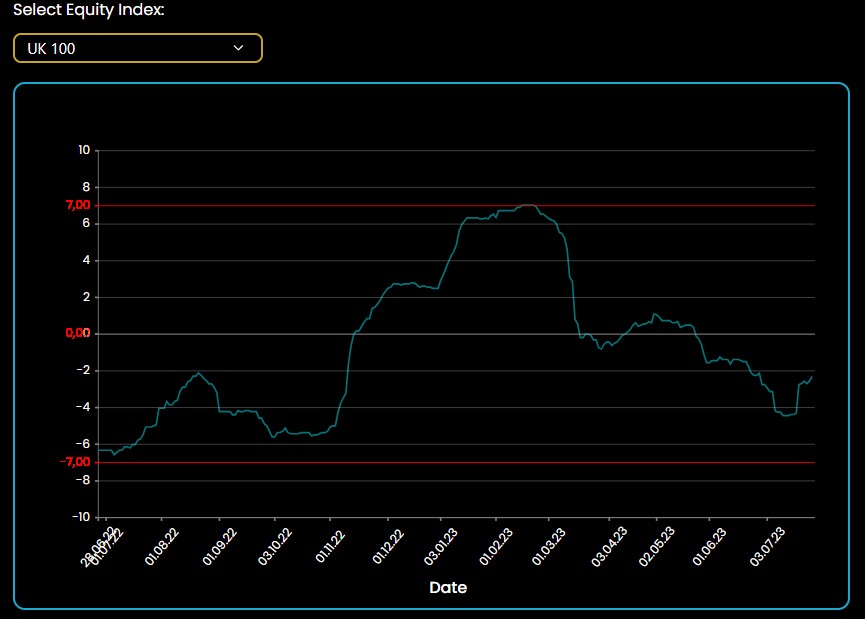865x619 pixels.
Task: Click the chart line's peak touching 7,00
Action: (527, 205)
